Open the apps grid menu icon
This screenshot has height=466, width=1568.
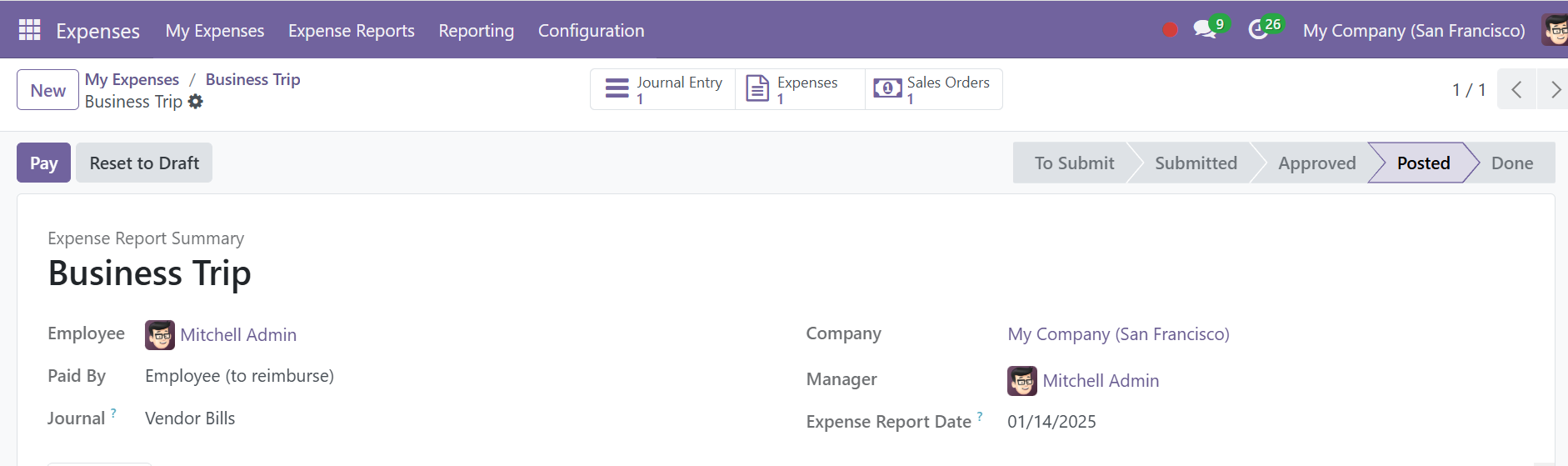click(x=29, y=30)
